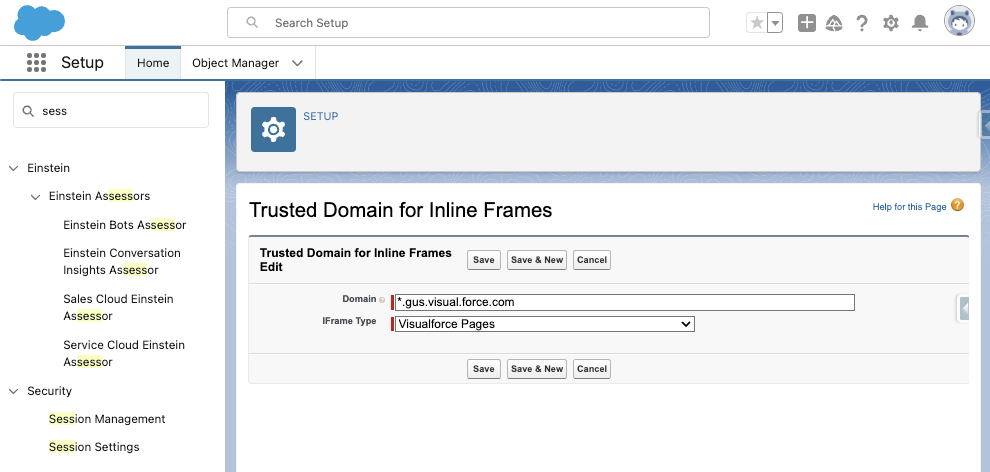
Task: Open the Help for this Page link
Action: coord(909,207)
